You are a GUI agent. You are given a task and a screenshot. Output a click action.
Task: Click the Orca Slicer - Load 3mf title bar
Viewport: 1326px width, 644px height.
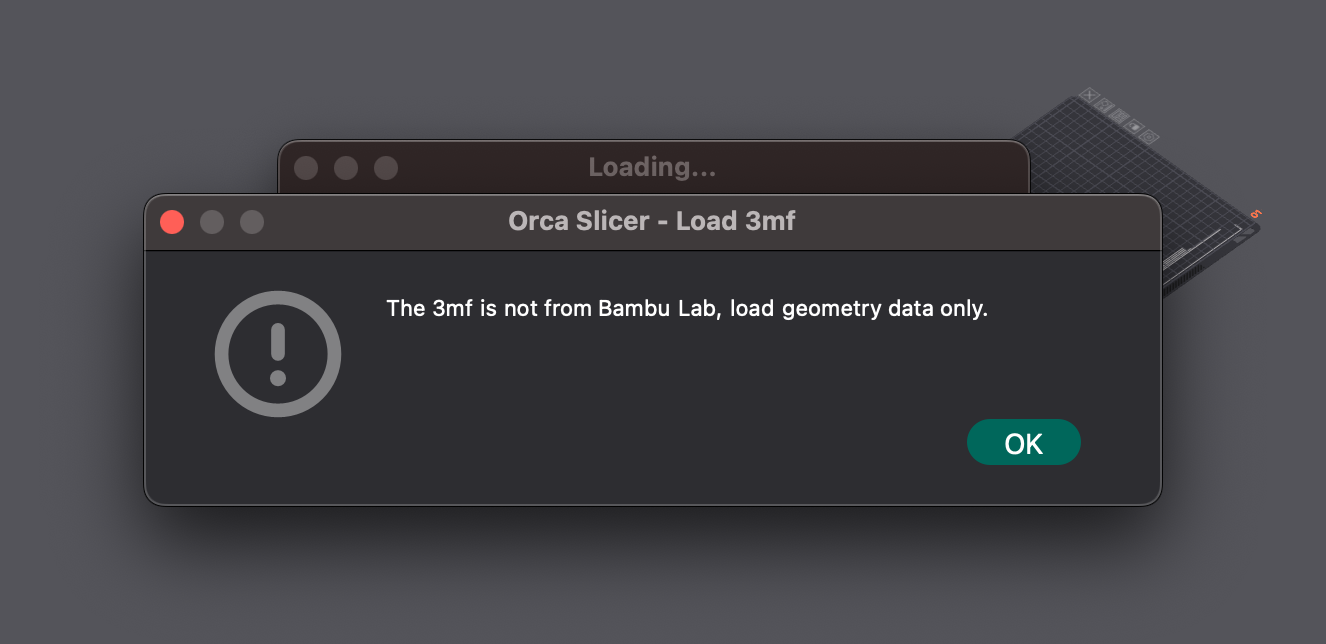653,220
